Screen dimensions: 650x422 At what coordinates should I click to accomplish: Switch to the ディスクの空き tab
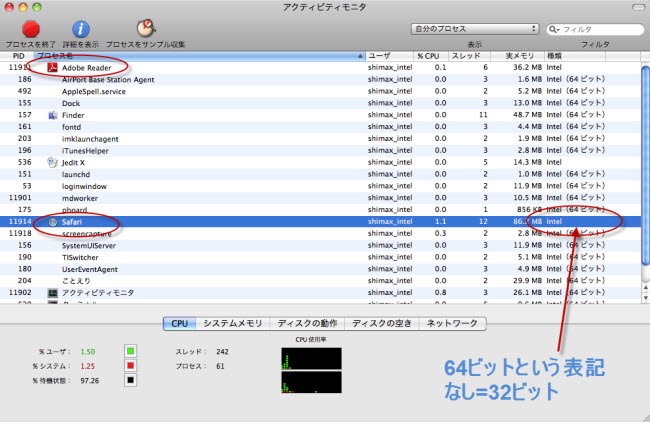pos(382,323)
